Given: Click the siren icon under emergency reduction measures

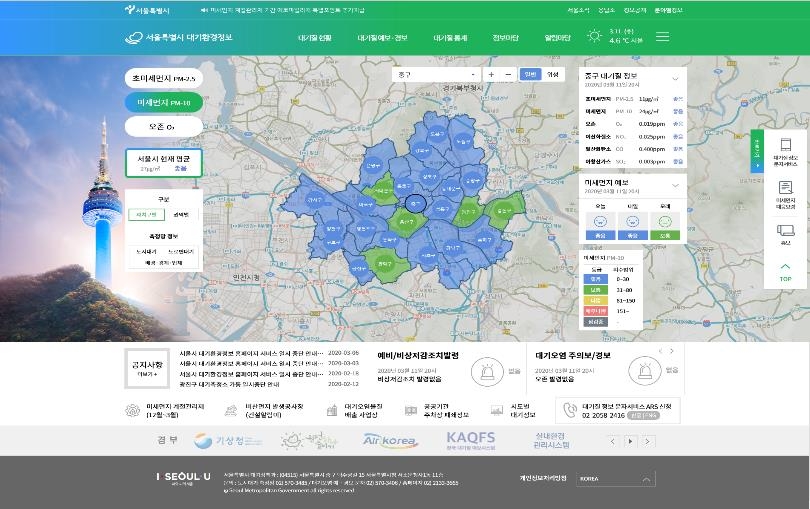Looking at the screenshot, I should pos(487,370).
